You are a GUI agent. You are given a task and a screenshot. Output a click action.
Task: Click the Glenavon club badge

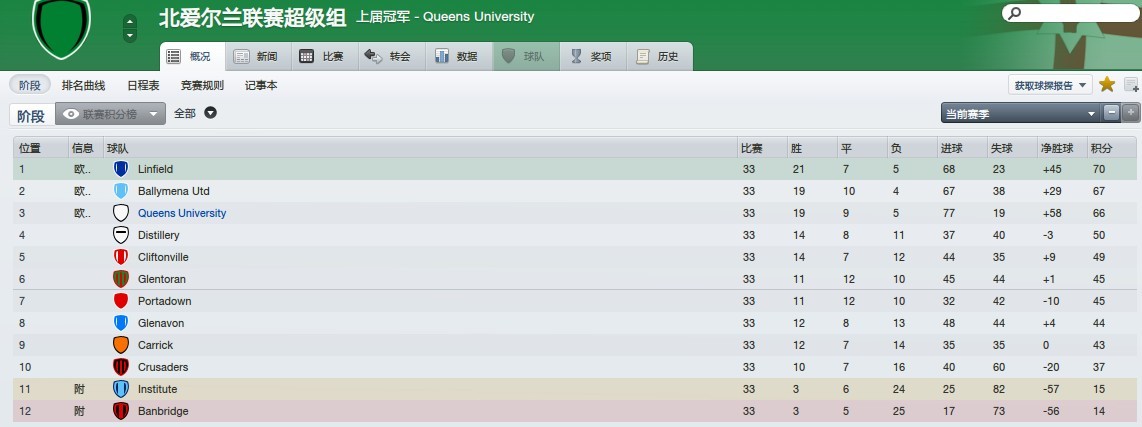(x=121, y=323)
